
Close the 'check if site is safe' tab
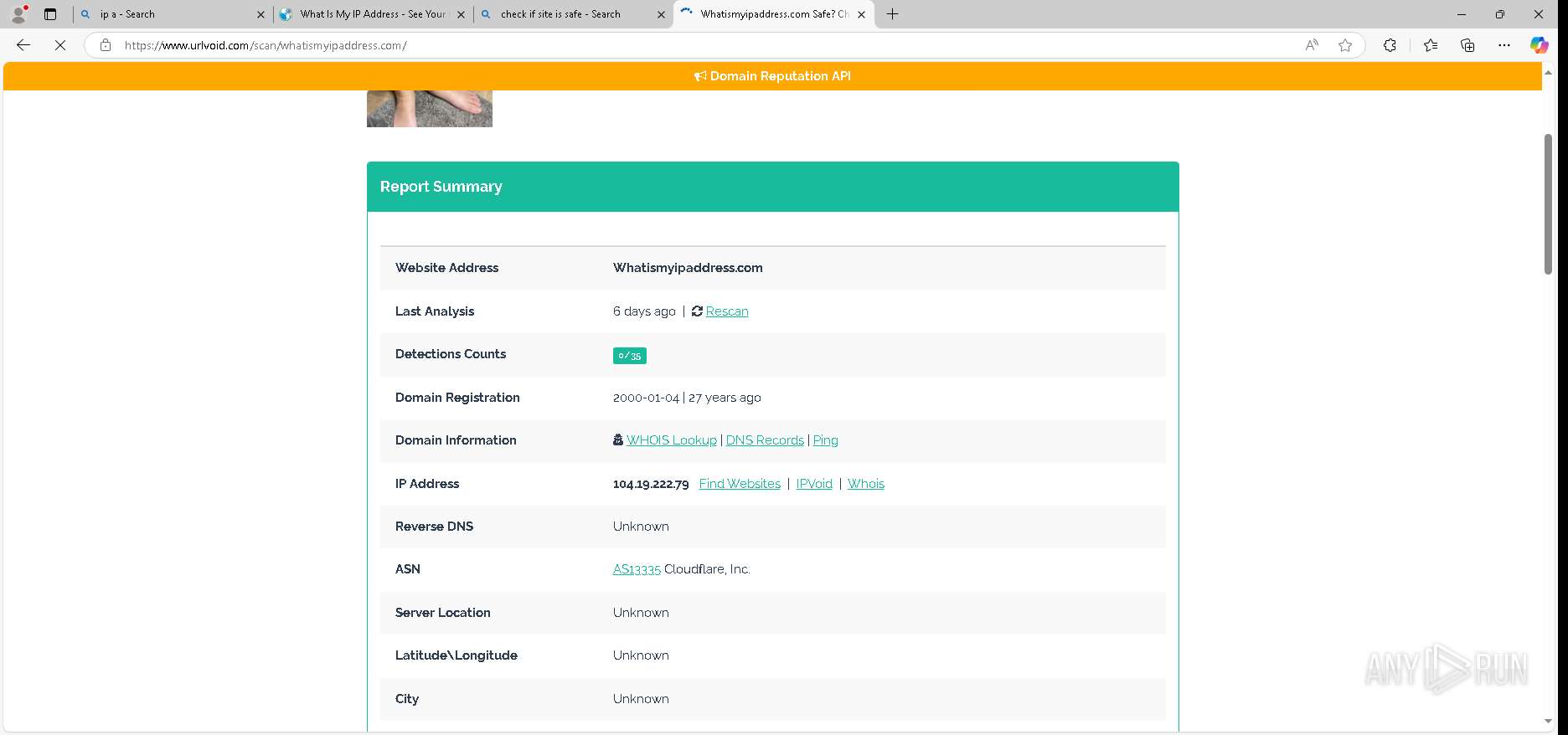pos(661,14)
